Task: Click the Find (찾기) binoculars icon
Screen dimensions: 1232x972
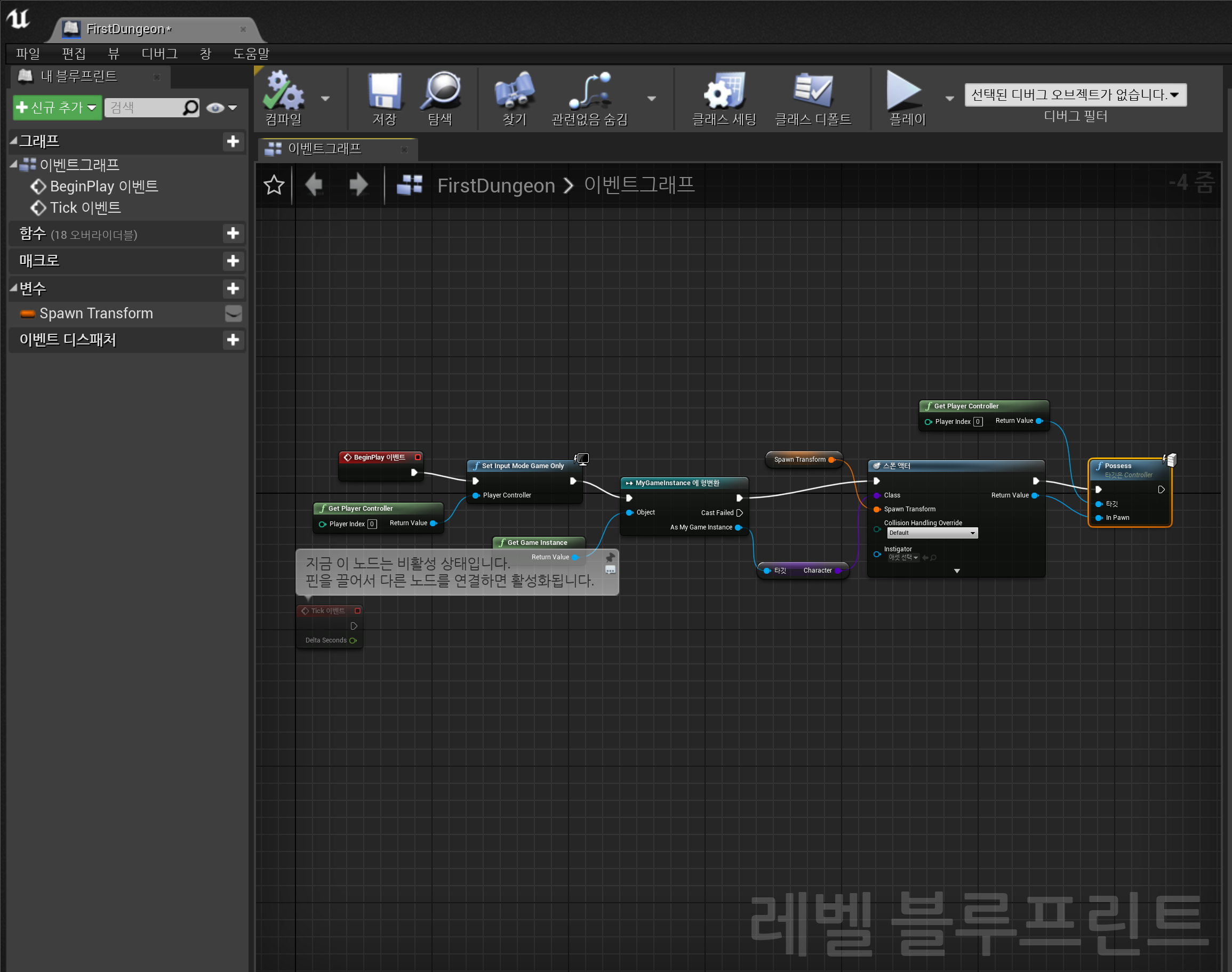Action: tap(514, 91)
